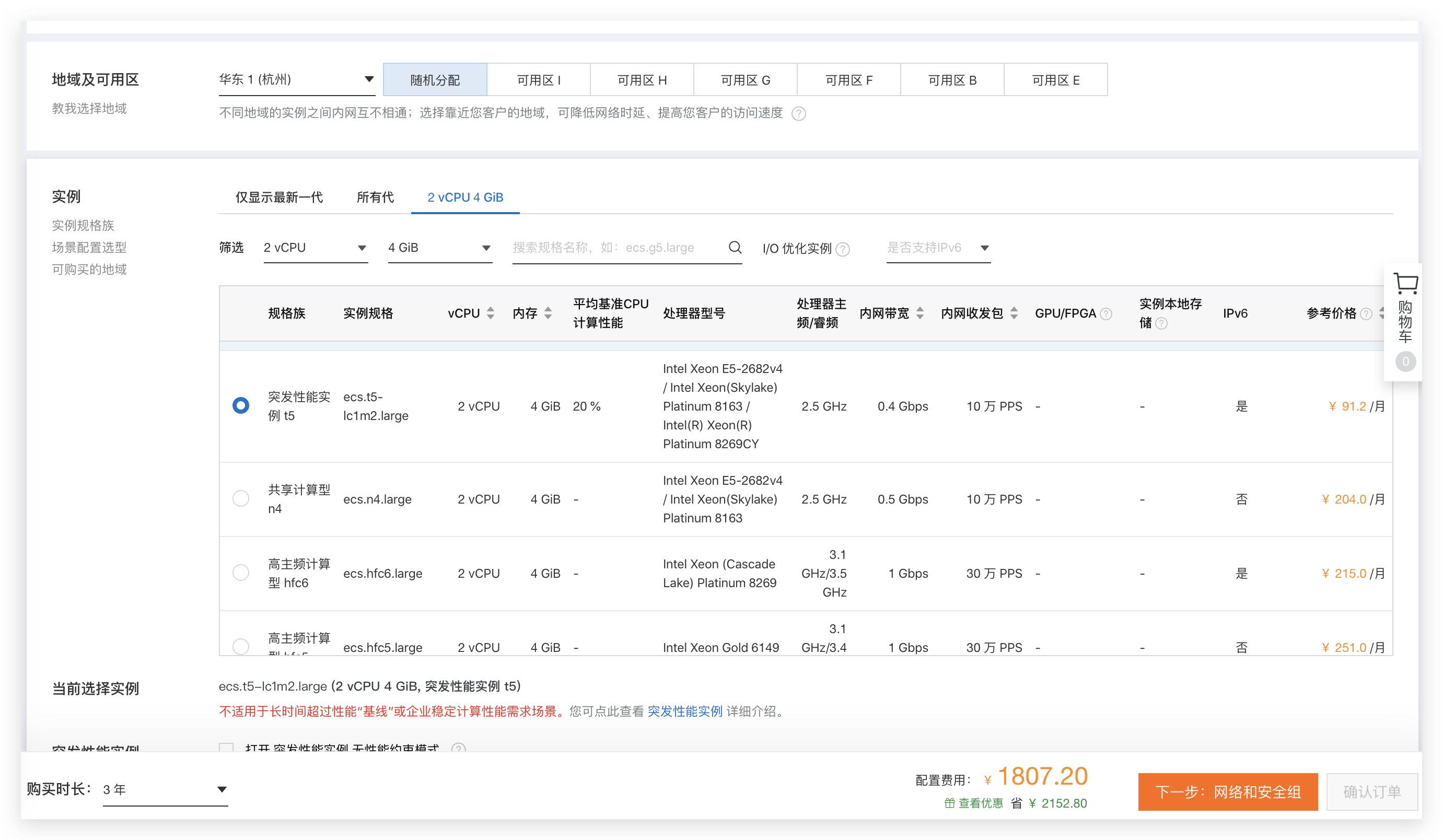Click the search magnifier icon in the spec search box
The image size is (1443, 840).
735,248
